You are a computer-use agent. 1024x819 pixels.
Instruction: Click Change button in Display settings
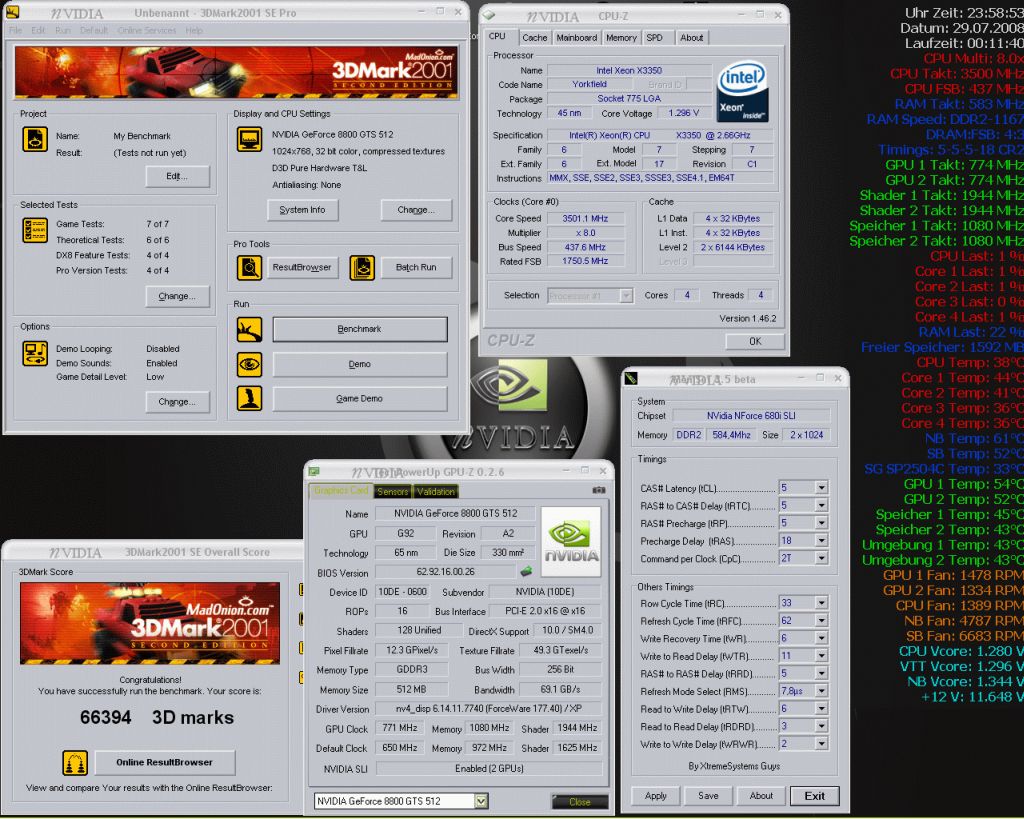click(416, 210)
